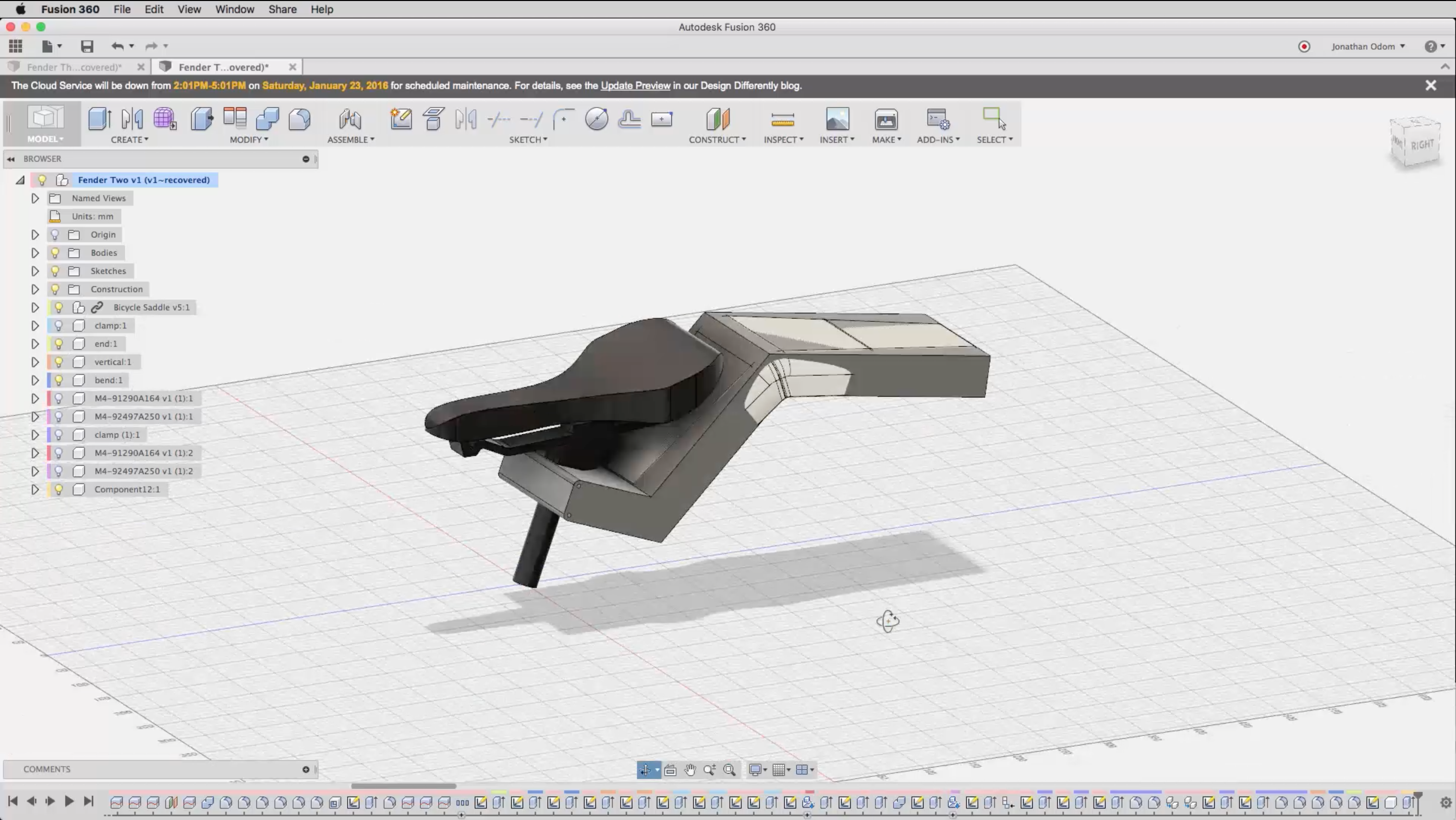Image resolution: width=1456 pixels, height=820 pixels.
Task: Click the Joint icon under Assemble
Action: 350,119
